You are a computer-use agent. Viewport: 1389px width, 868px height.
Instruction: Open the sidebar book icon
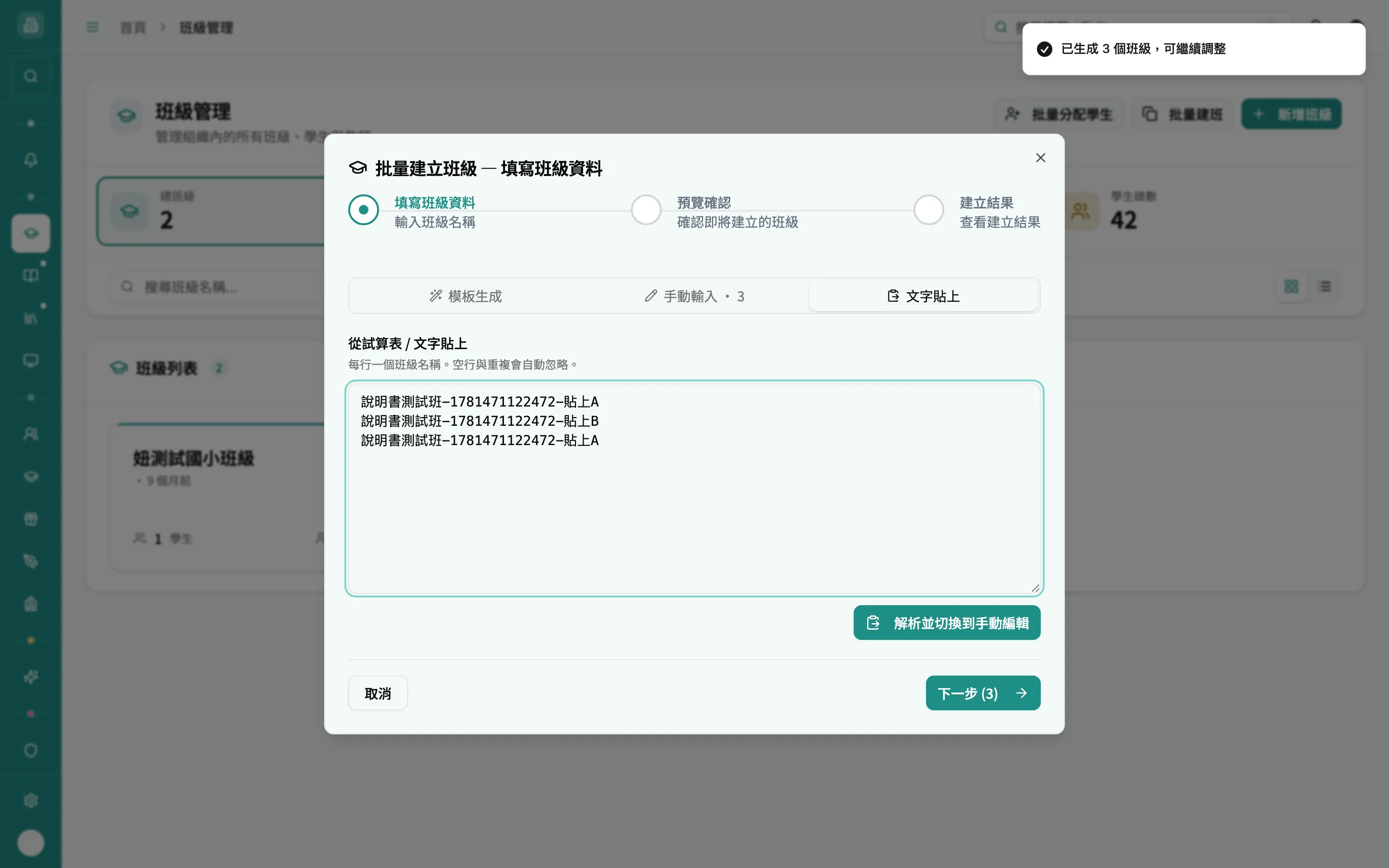pos(31,275)
